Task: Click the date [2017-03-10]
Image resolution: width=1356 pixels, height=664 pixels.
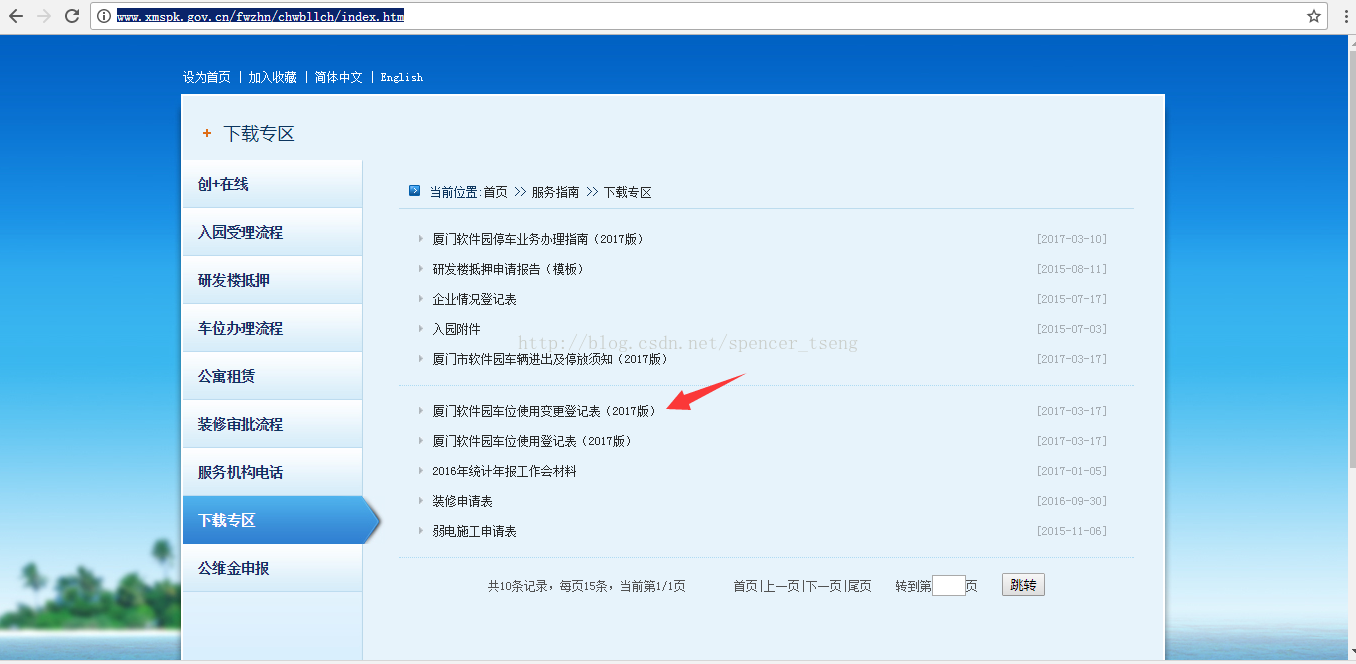Action: [1072, 239]
